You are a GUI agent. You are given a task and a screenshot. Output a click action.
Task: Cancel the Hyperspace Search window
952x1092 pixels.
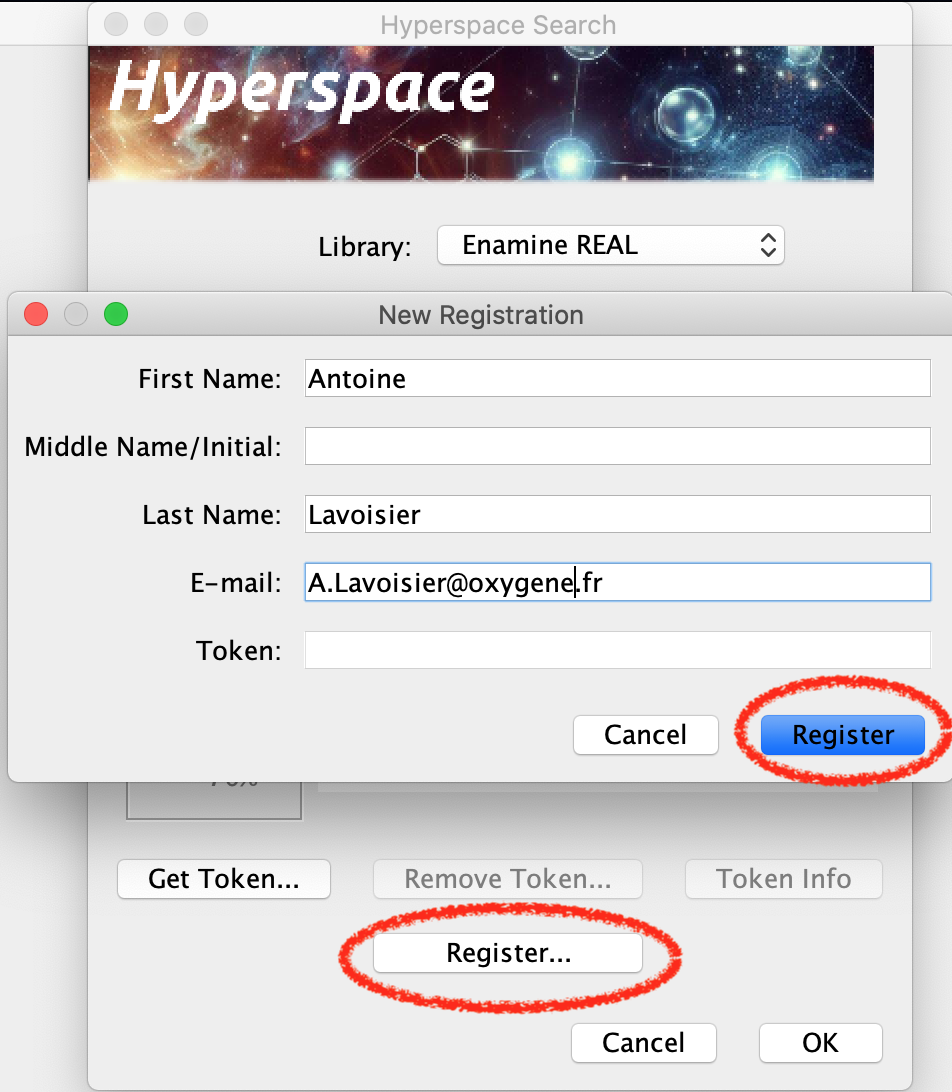(643, 1043)
